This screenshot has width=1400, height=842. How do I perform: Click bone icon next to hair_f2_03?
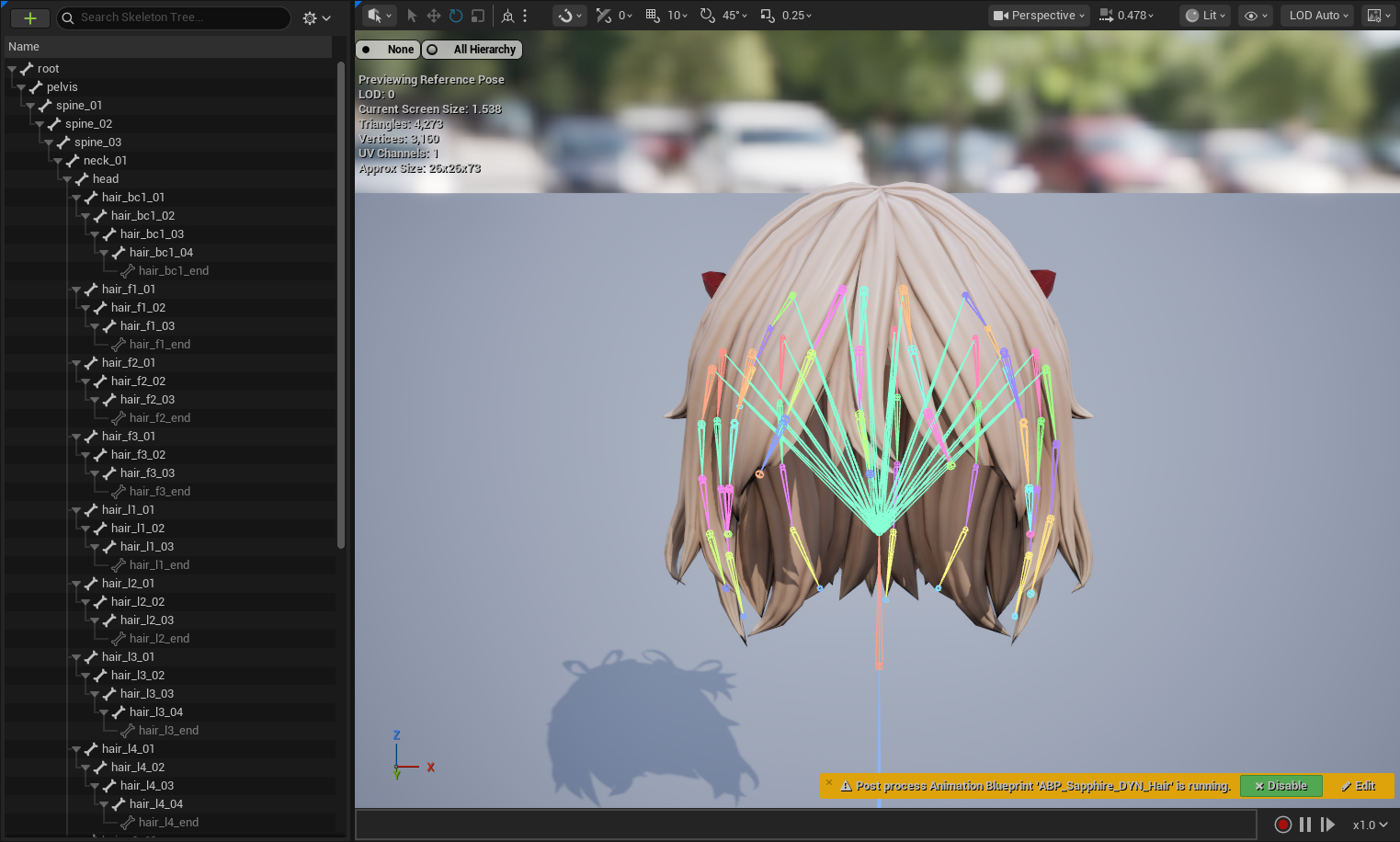(x=109, y=400)
